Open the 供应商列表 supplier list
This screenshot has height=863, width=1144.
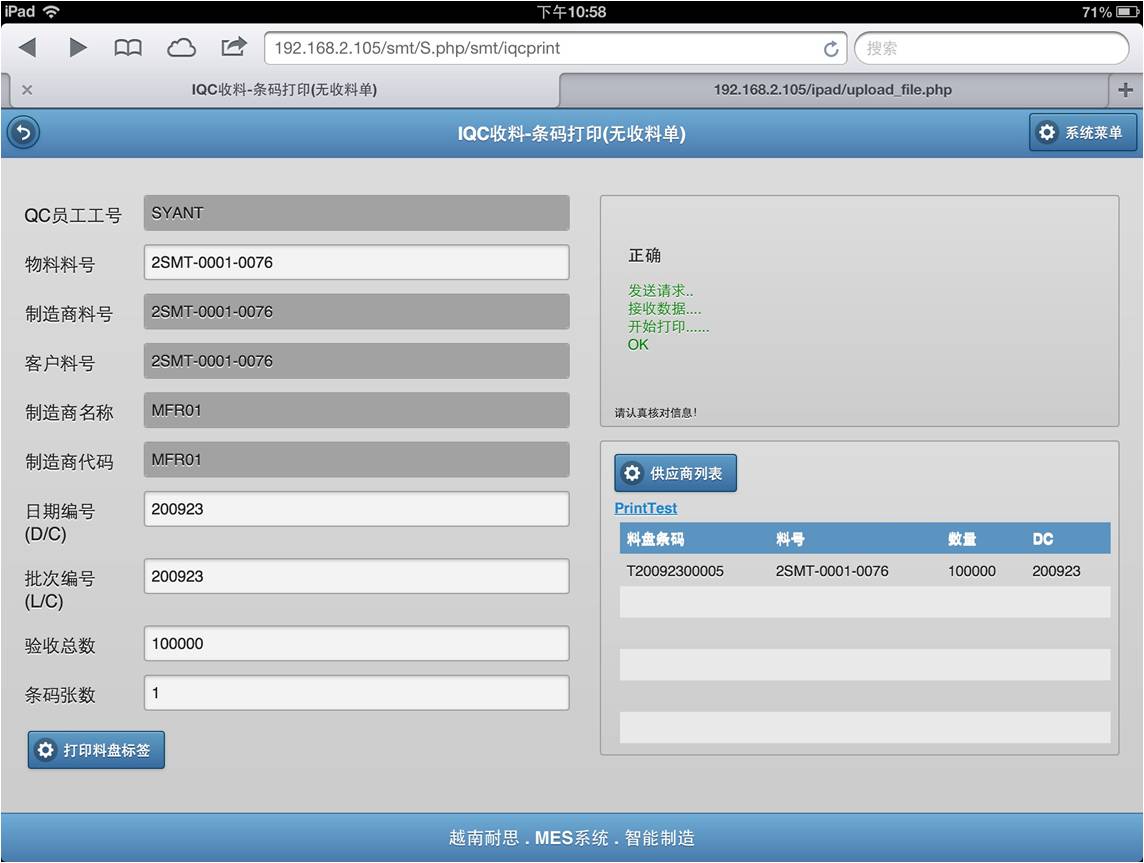tap(675, 473)
